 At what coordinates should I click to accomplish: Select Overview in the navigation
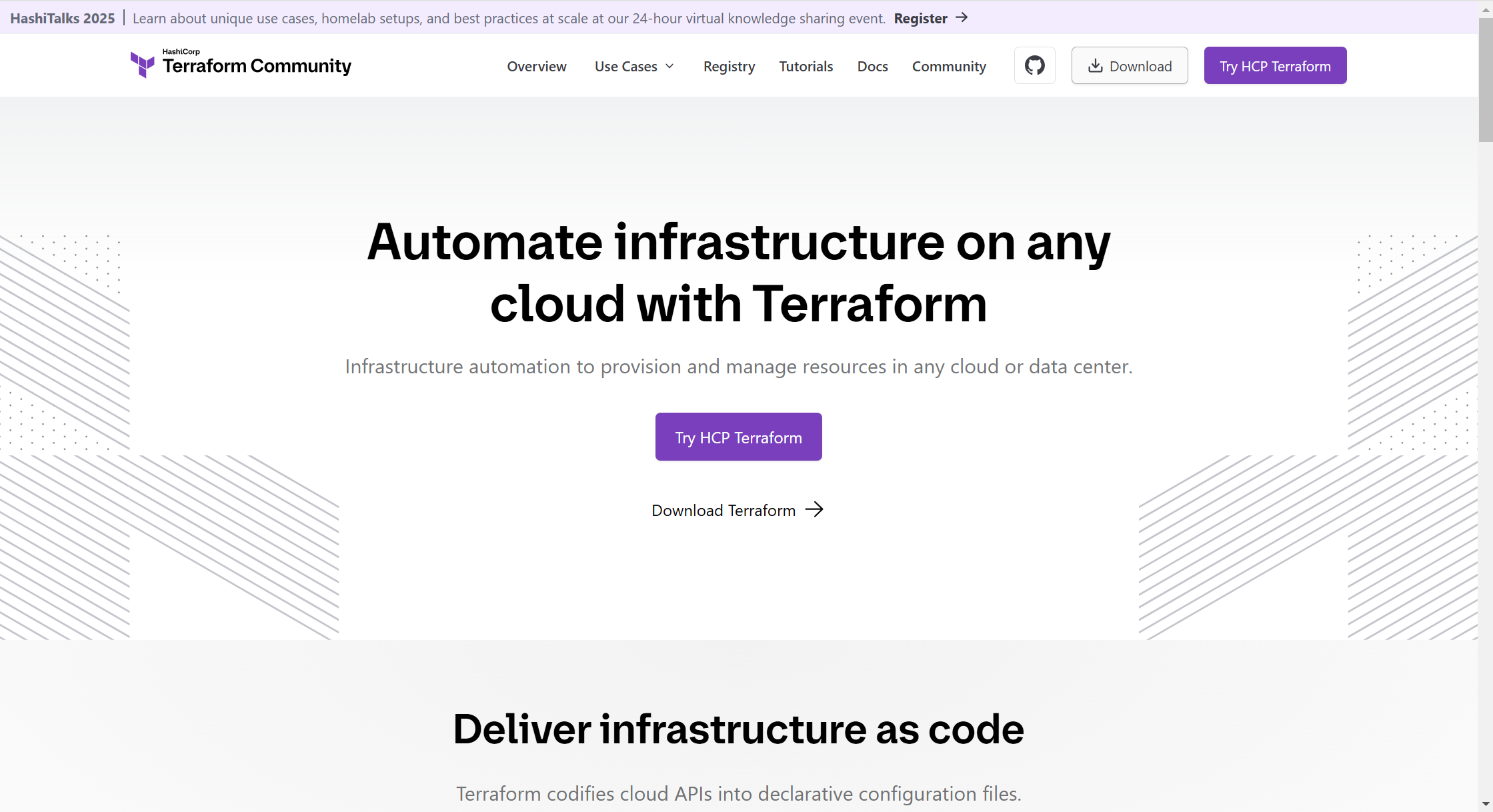point(537,66)
